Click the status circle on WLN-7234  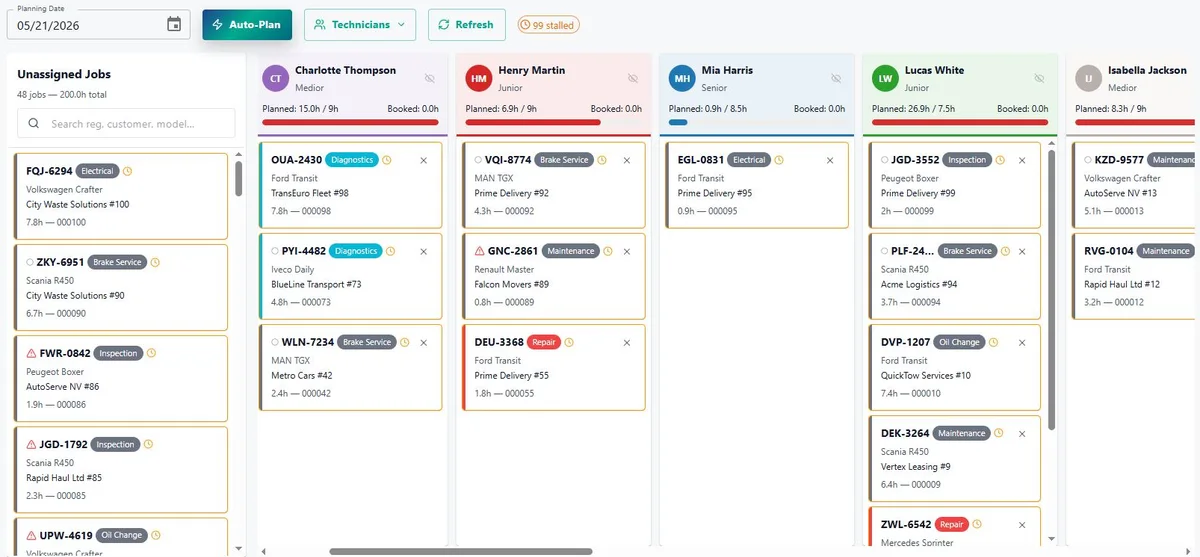275,342
